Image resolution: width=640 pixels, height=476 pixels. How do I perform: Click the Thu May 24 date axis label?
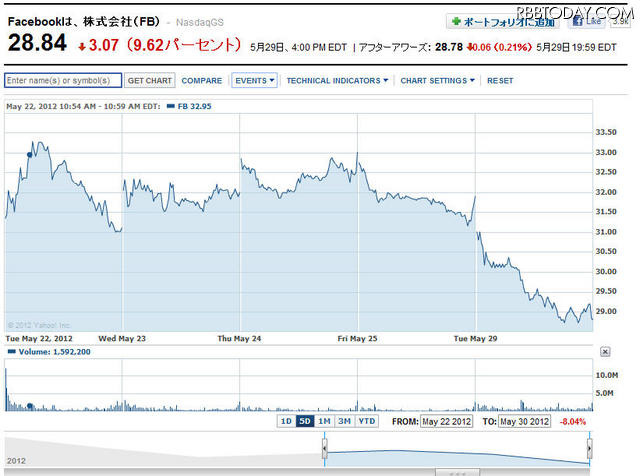point(239,338)
